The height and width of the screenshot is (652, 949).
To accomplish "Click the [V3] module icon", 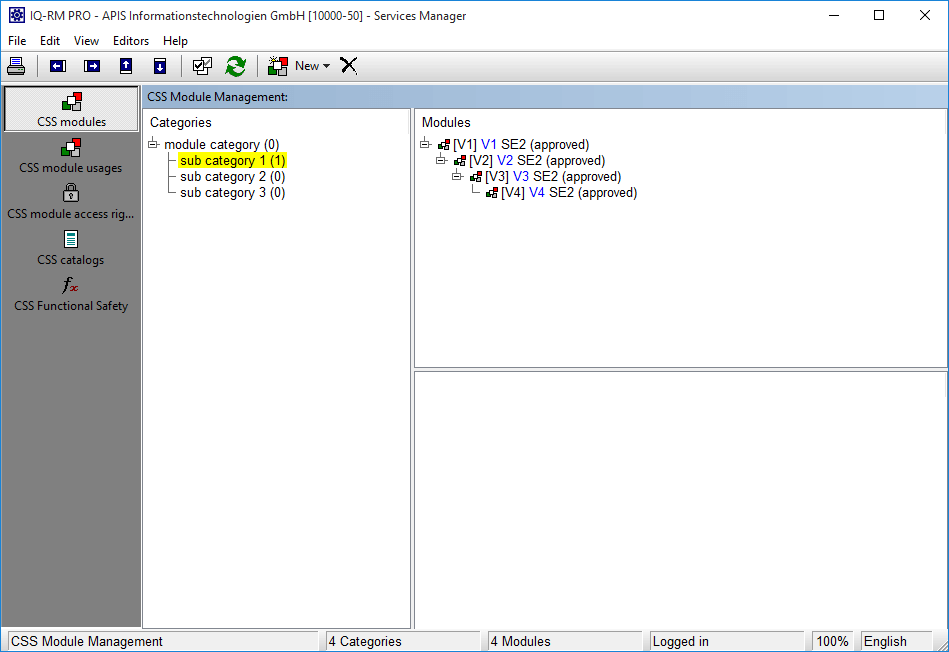I will [x=476, y=177].
